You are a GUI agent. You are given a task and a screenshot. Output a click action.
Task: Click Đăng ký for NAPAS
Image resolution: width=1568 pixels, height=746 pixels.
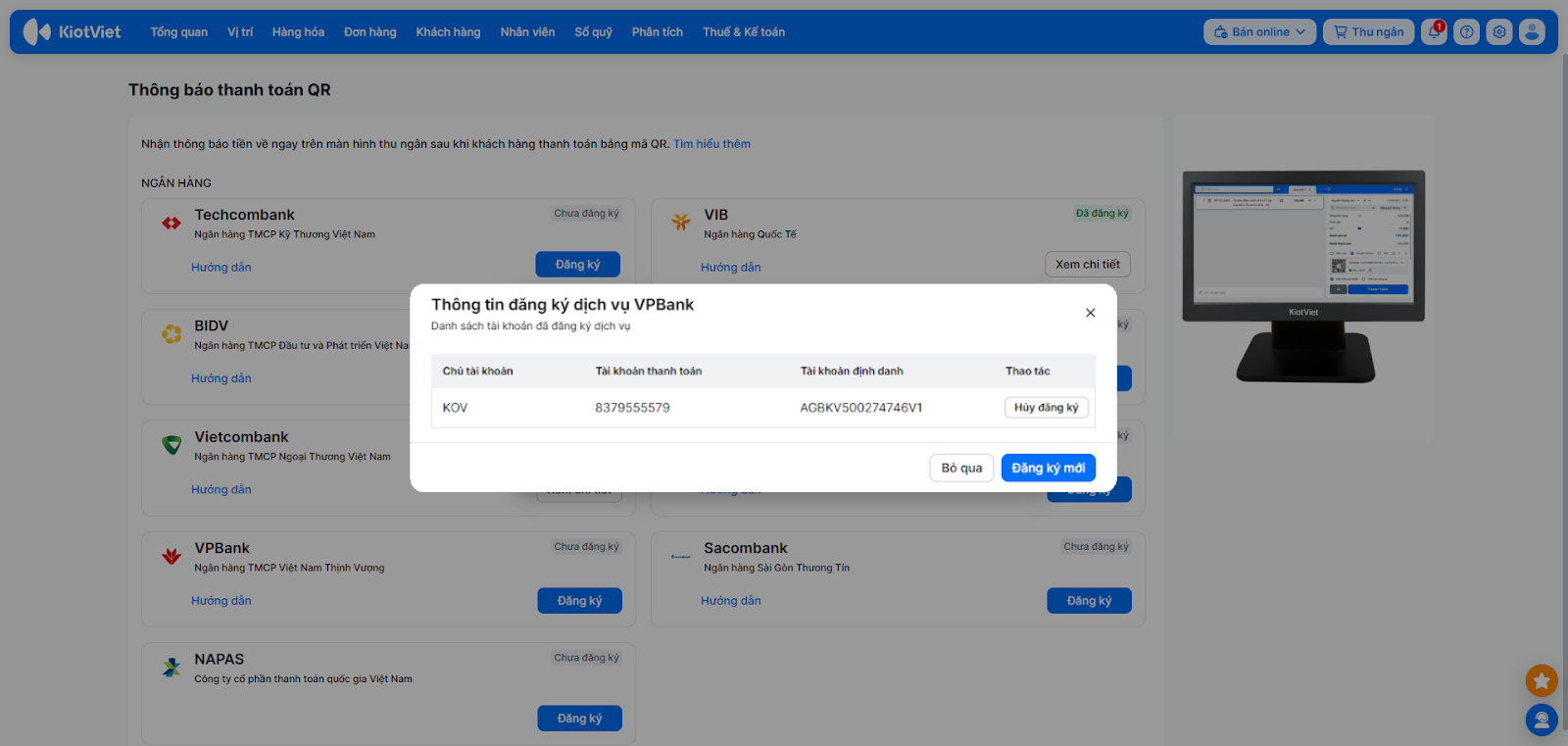[x=580, y=719]
